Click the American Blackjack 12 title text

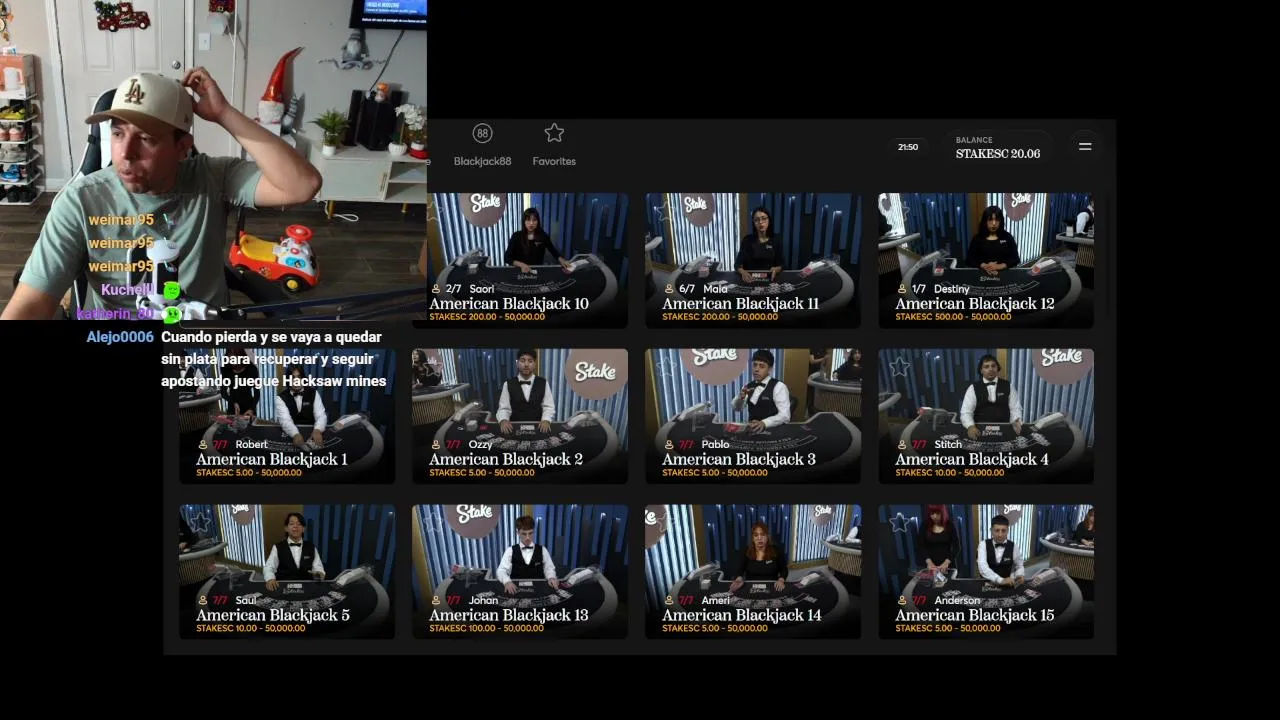[x=975, y=303]
